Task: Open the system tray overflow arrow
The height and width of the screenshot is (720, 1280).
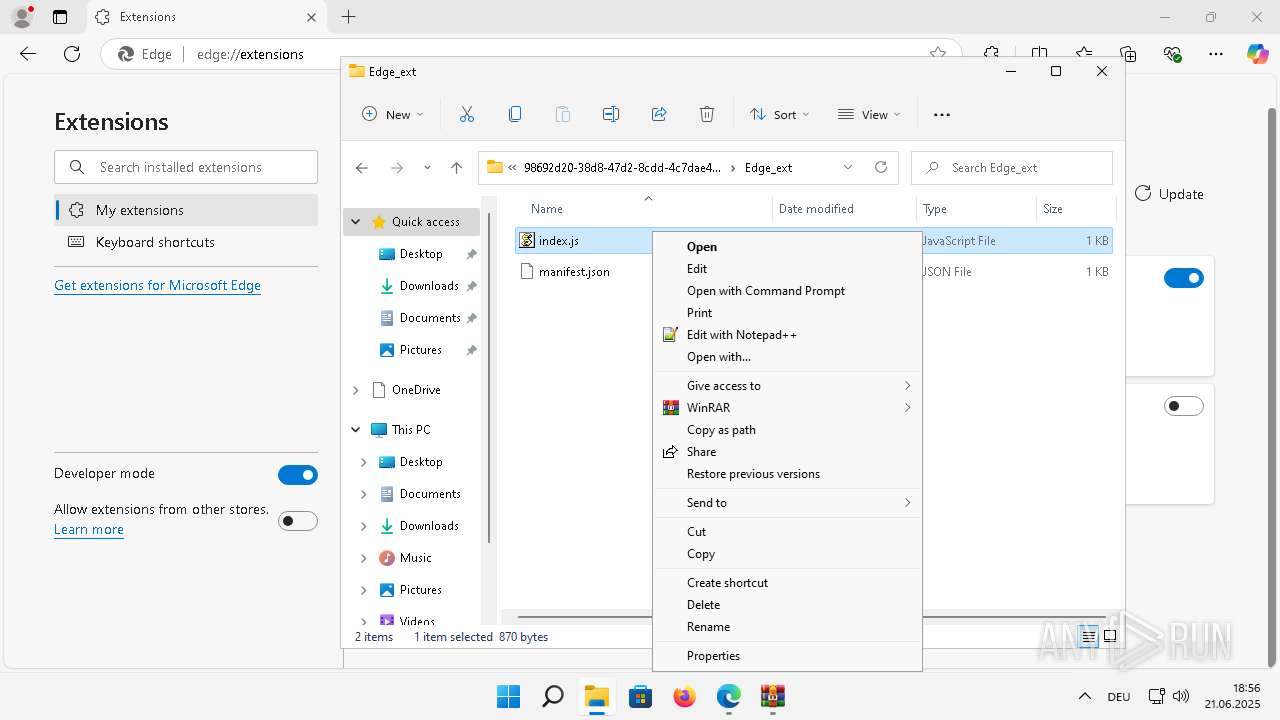Action: click(x=1085, y=696)
